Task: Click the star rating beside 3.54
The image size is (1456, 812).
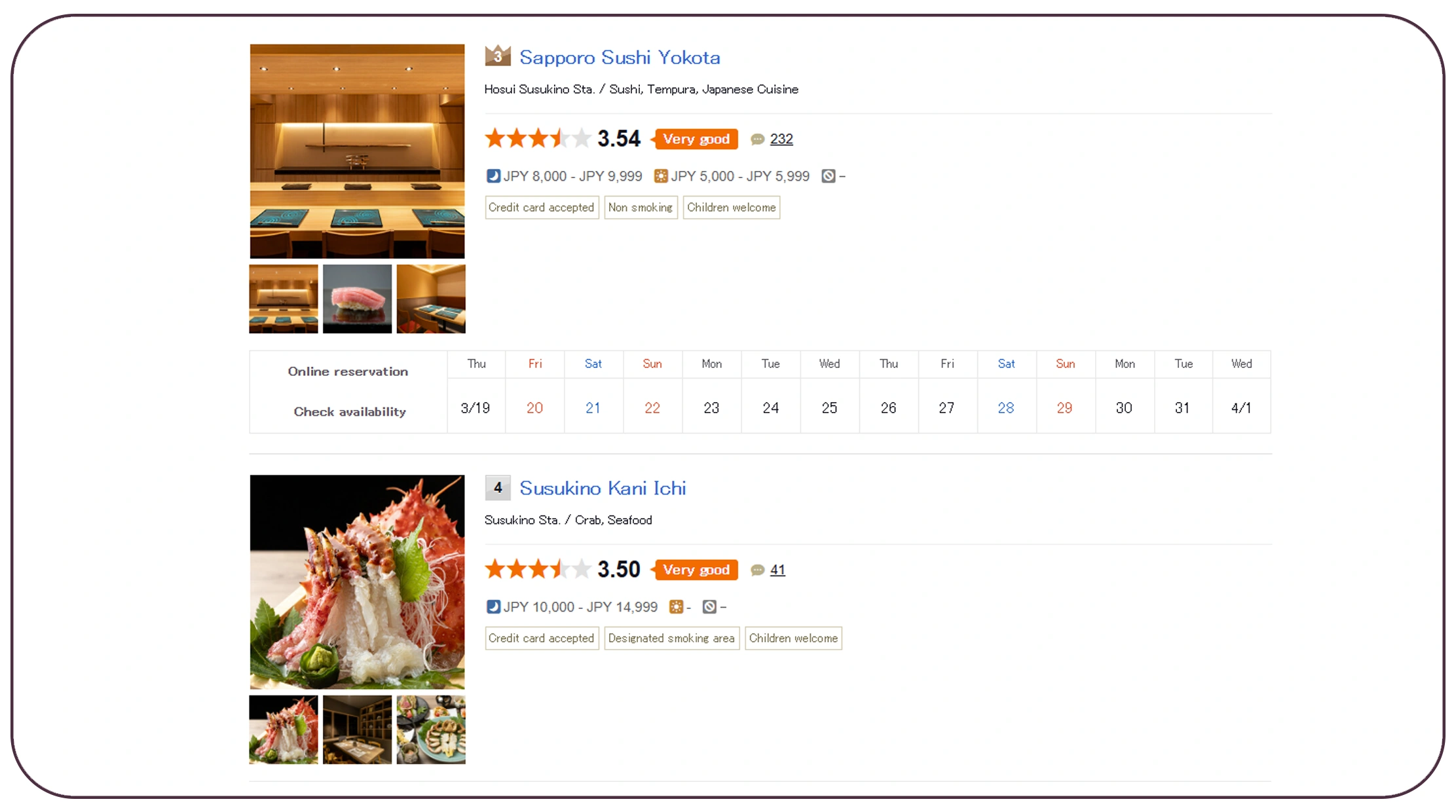Action: tap(537, 139)
